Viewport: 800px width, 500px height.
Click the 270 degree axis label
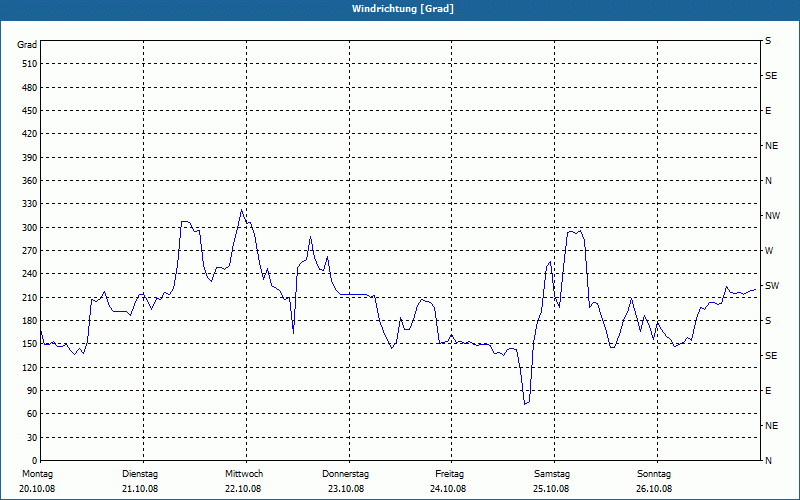coord(30,251)
